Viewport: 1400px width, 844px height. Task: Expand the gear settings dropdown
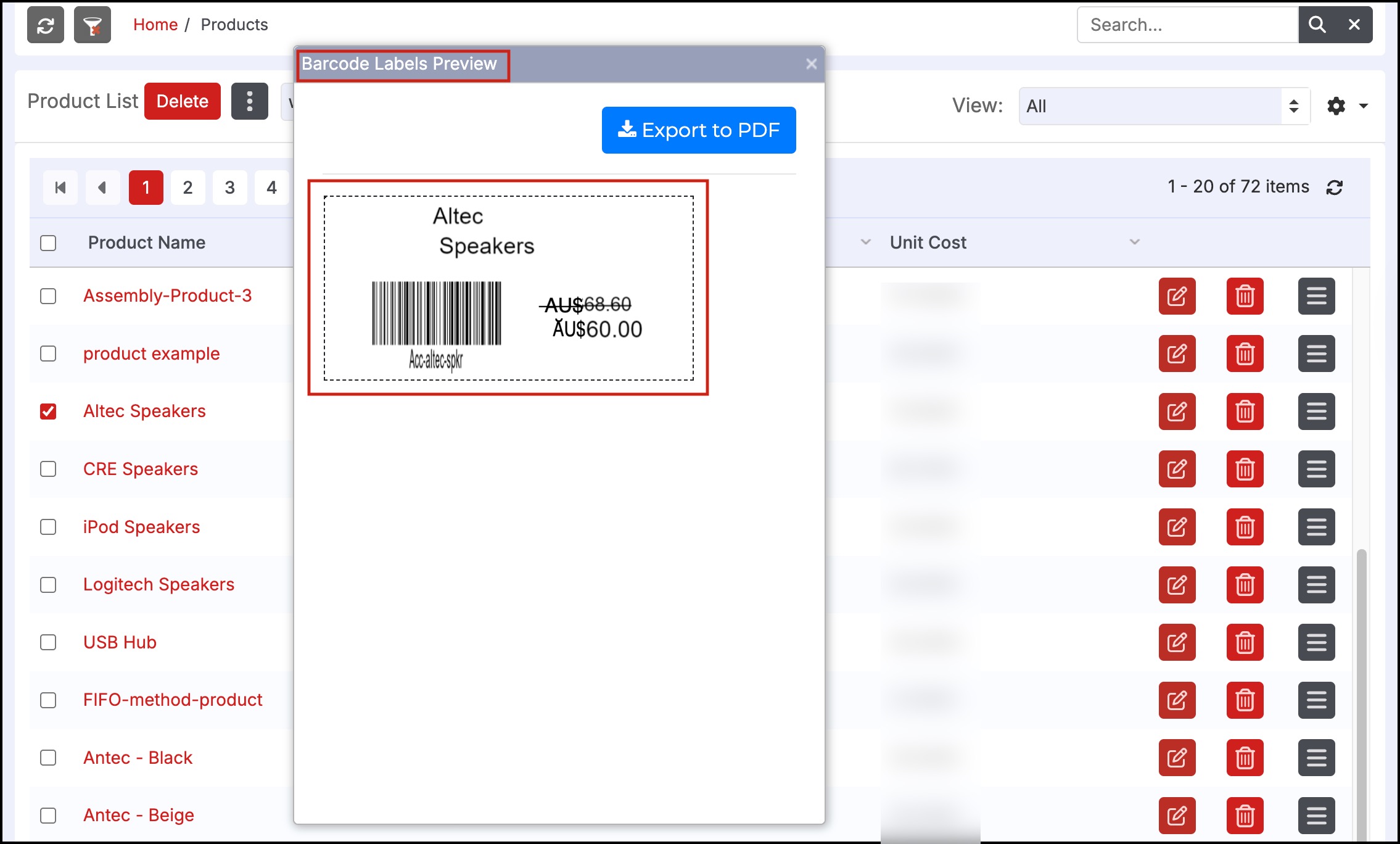coord(1347,106)
